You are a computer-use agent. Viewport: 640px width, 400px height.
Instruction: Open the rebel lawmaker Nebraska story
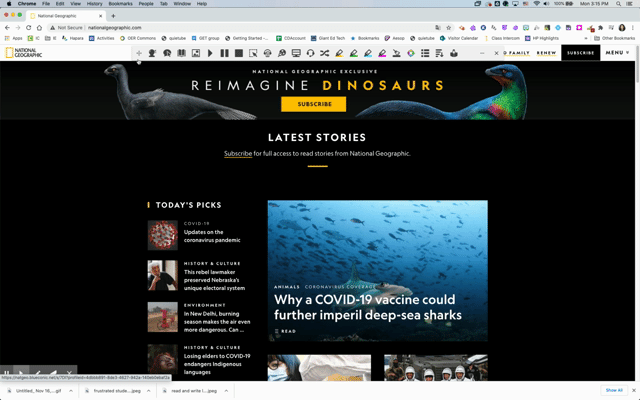(214, 280)
